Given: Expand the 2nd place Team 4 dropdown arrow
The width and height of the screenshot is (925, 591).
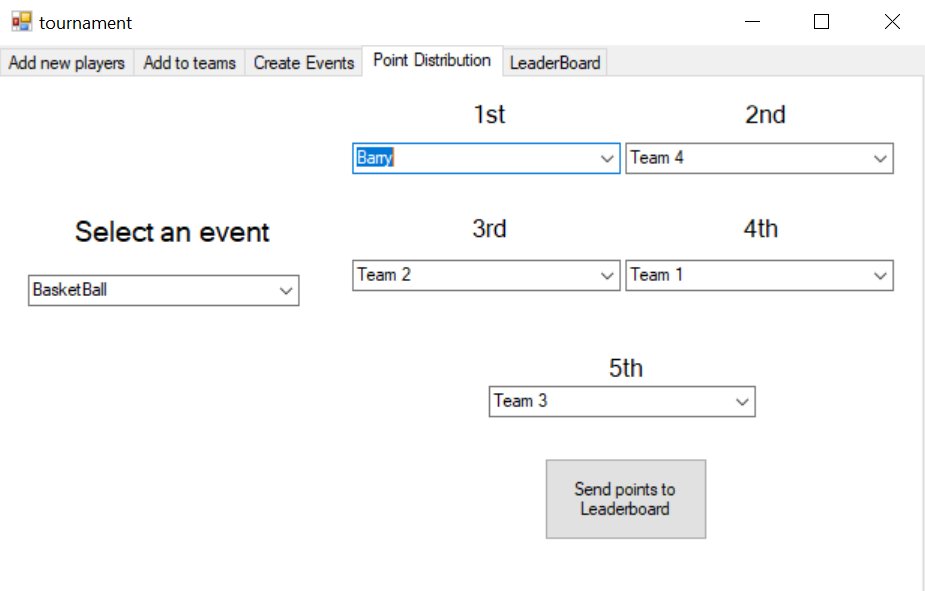Looking at the screenshot, I should pyautogui.click(x=880, y=158).
